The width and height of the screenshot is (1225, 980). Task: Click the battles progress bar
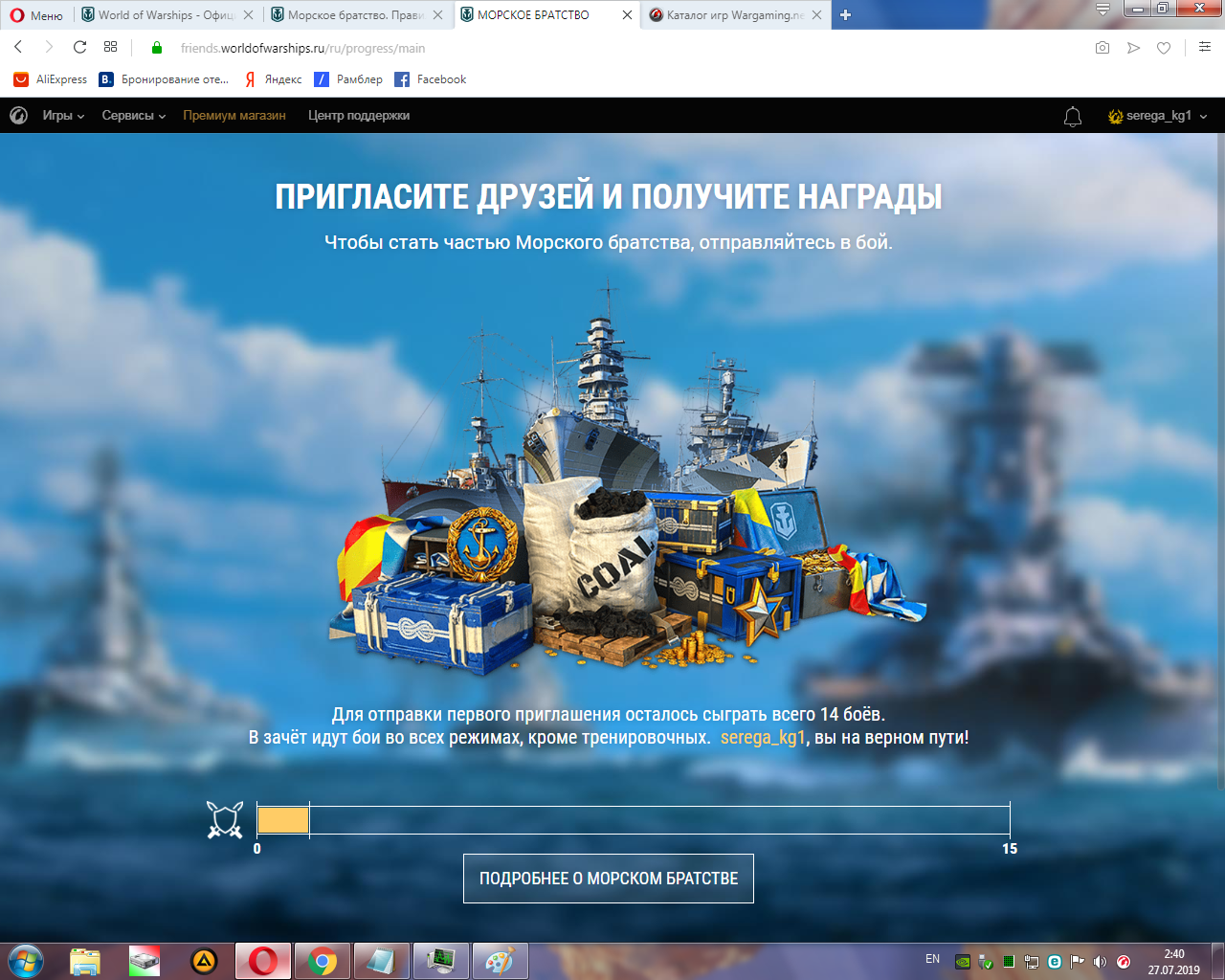pos(634,820)
